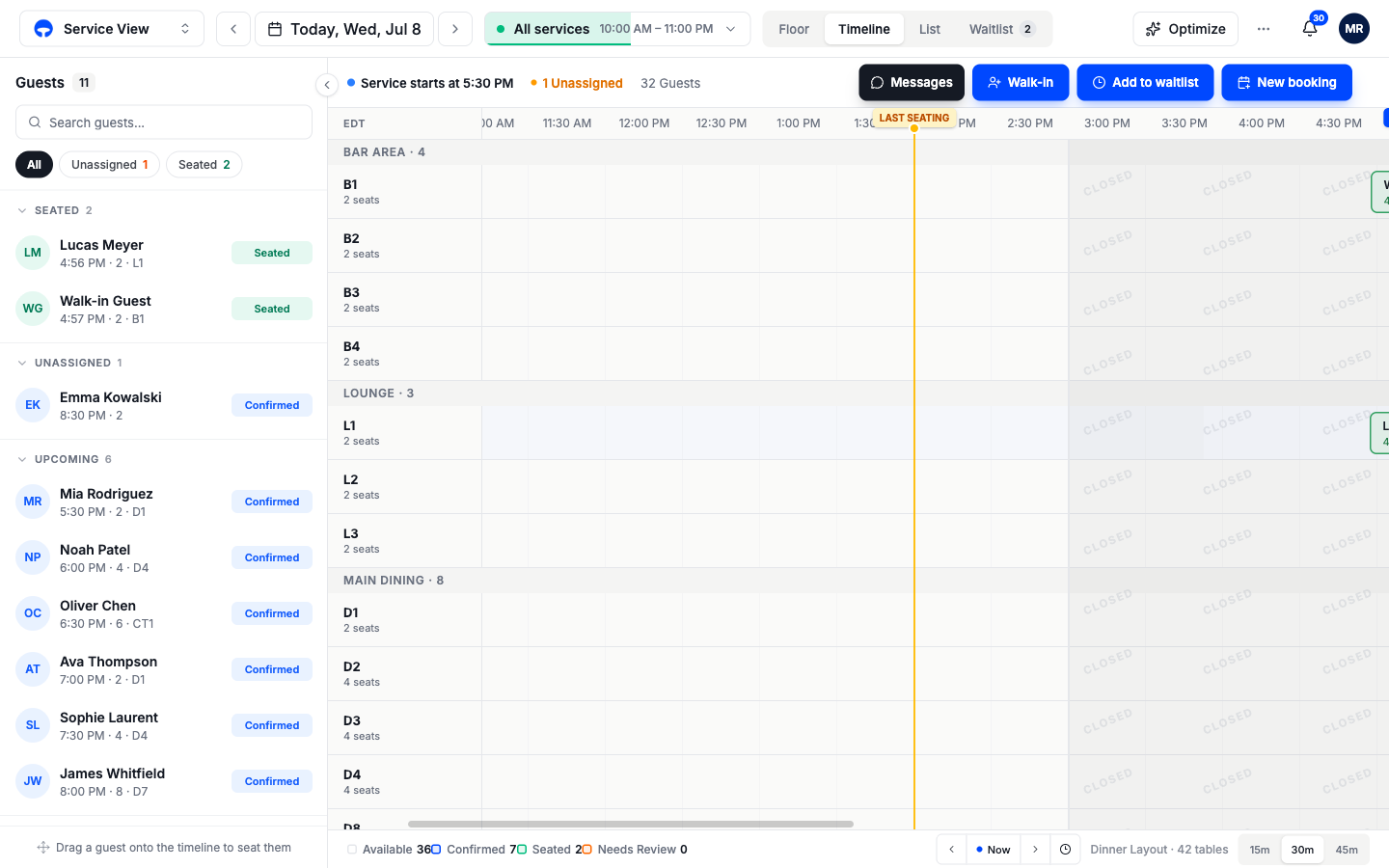Open the All services dropdown
This screenshot has height=868, width=1389.
[x=617, y=29]
